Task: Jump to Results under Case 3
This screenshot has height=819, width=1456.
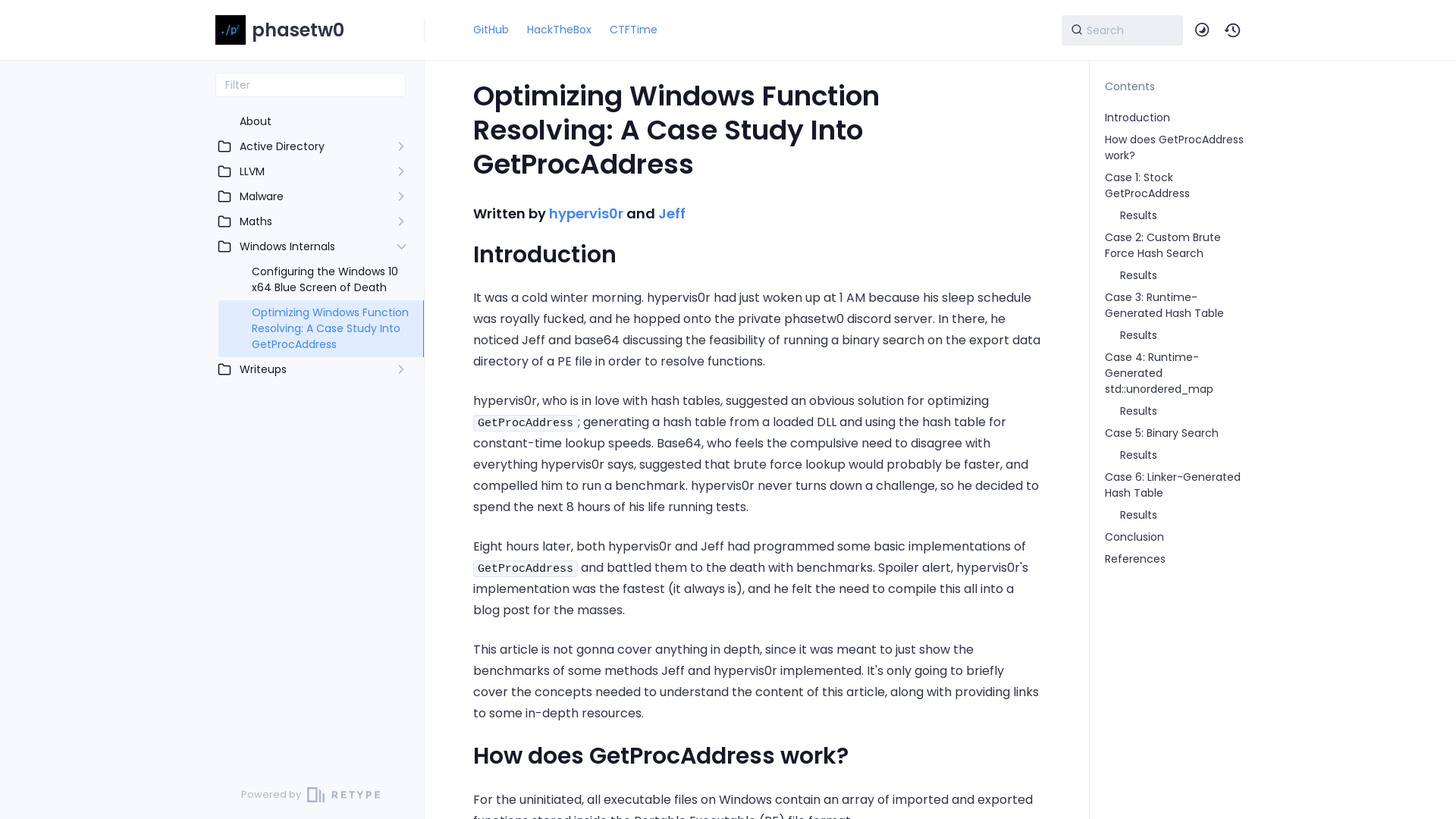Action: [x=1138, y=335]
